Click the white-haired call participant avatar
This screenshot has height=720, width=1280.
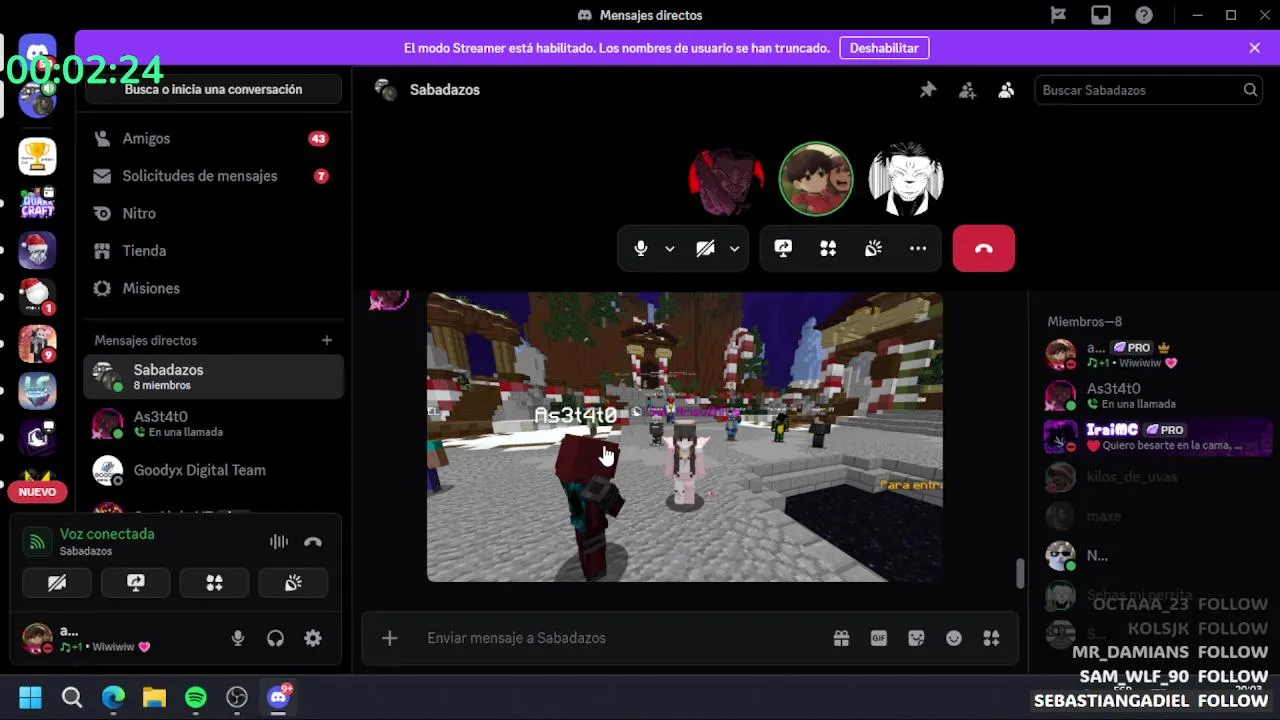click(x=906, y=180)
